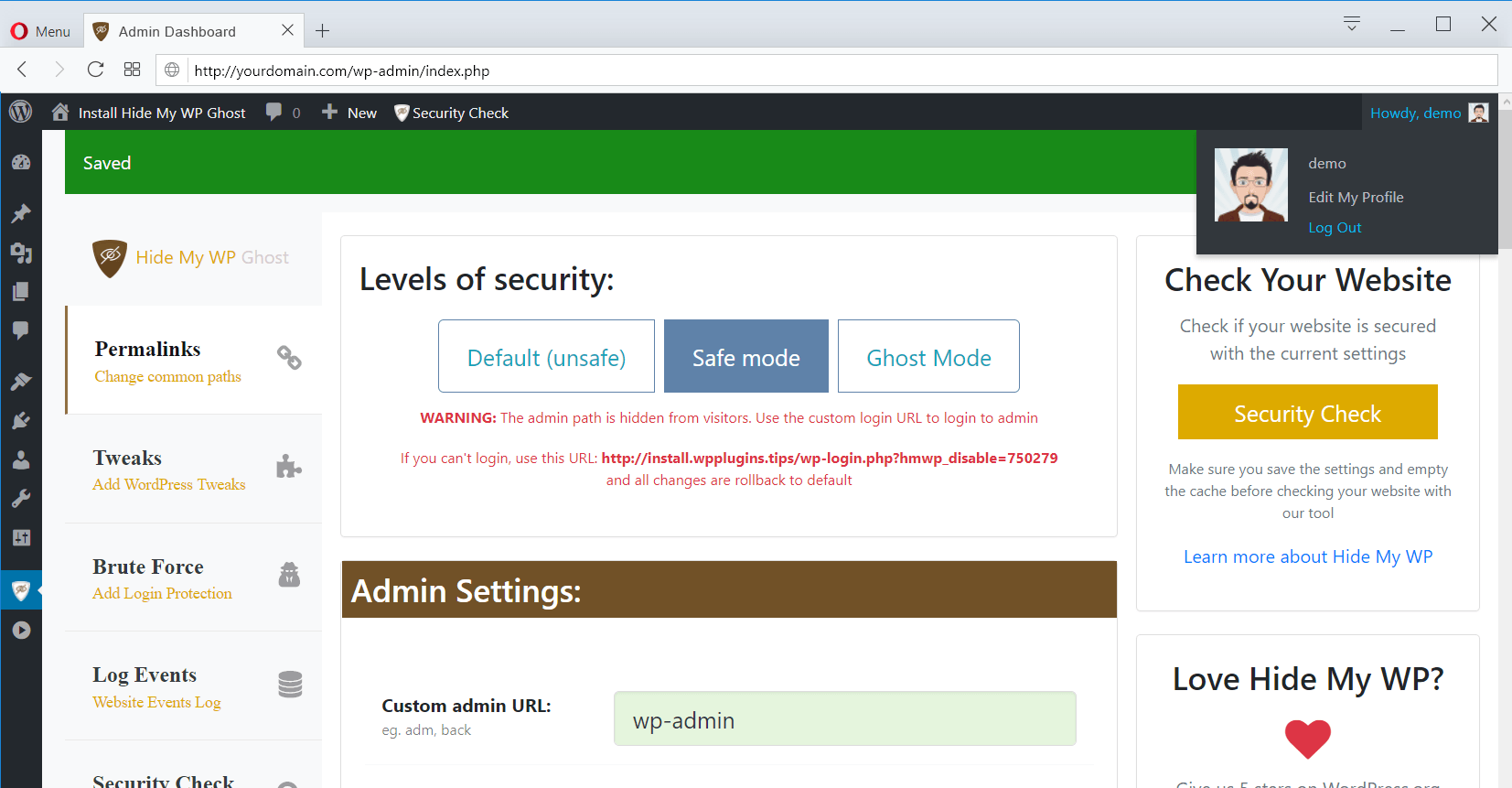
Task: Click the yellow Security Check button
Action: coord(1307,413)
